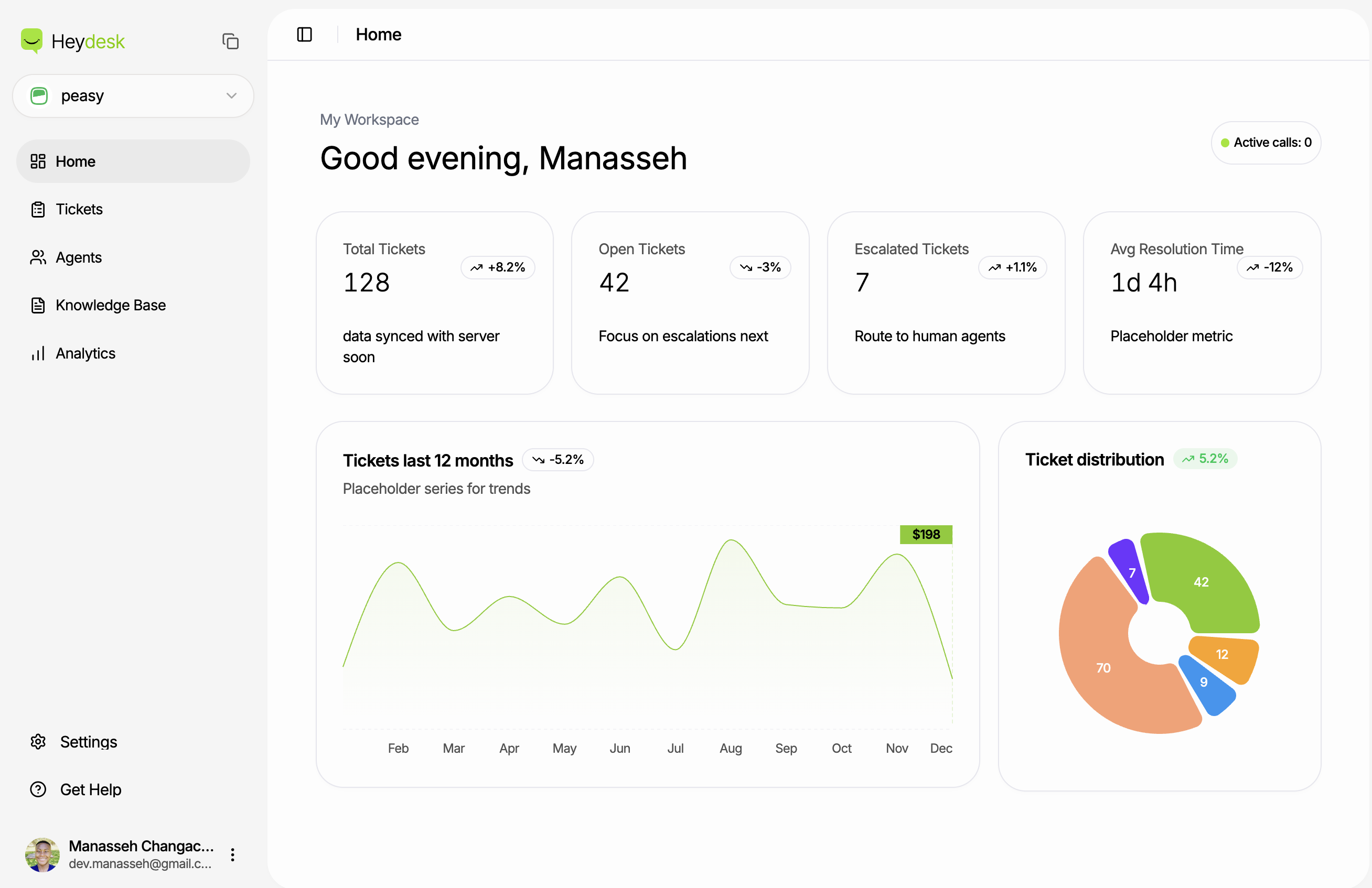
Task: Click the copy icon beside Heydesk logo
Action: pos(230,41)
